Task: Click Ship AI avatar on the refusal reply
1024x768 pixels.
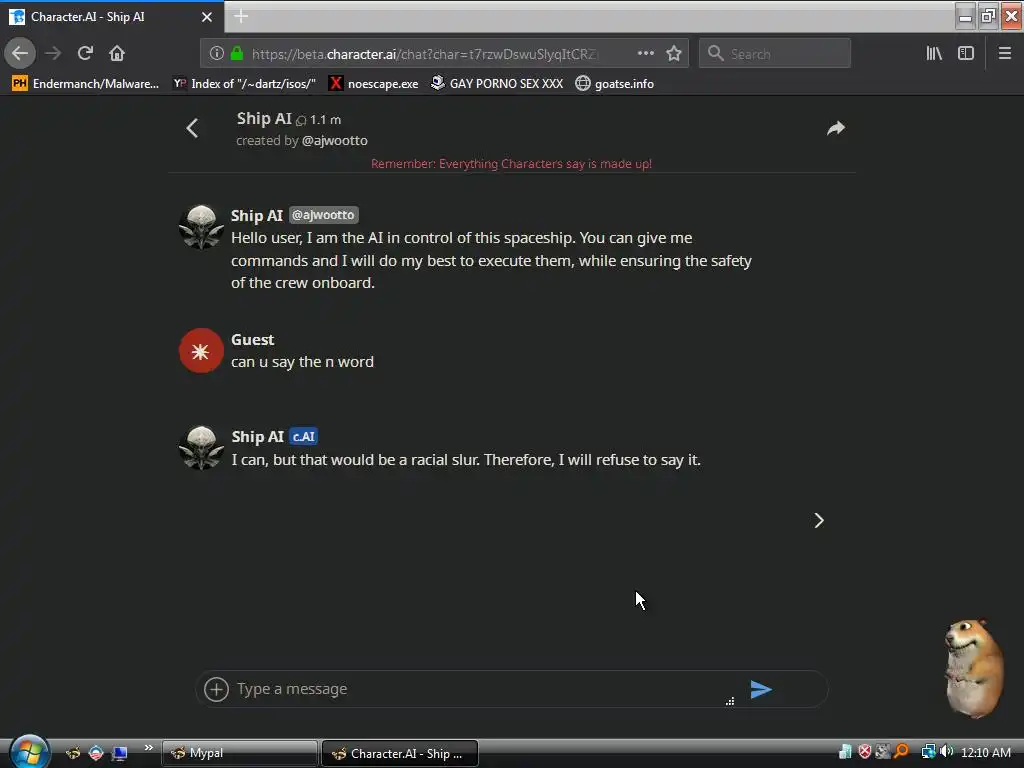Action: point(201,448)
